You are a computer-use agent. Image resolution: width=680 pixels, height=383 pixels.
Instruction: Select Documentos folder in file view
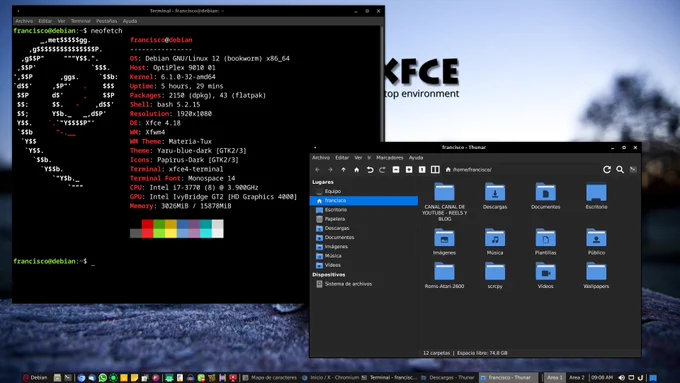(x=546, y=192)
